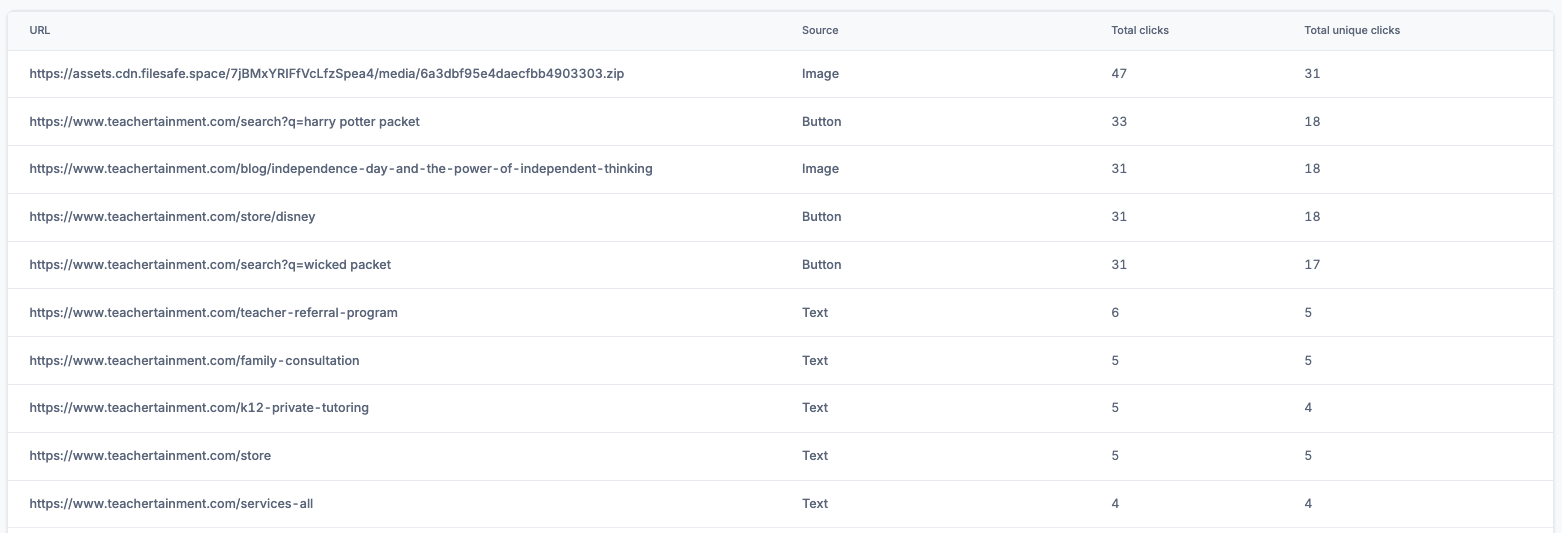Image resolution: width=1562 pixels, height=533 pixels.
Task: Select Button source in harry potter row
Action: point(821,122)
